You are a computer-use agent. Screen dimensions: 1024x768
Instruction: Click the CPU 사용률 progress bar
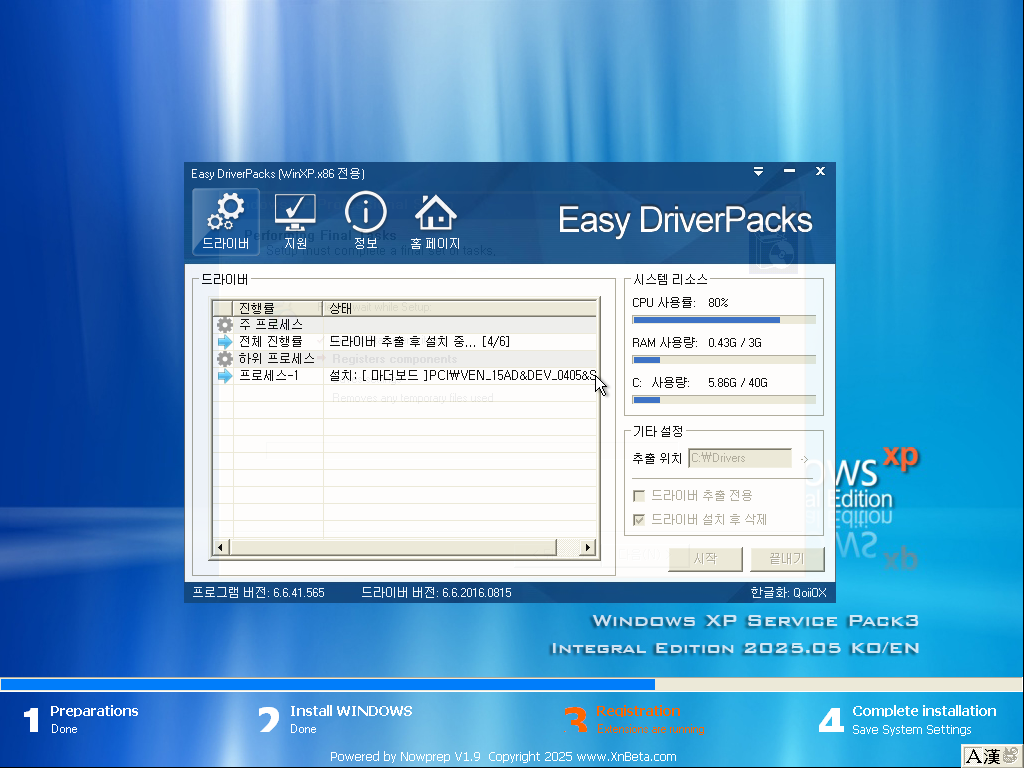724,320
